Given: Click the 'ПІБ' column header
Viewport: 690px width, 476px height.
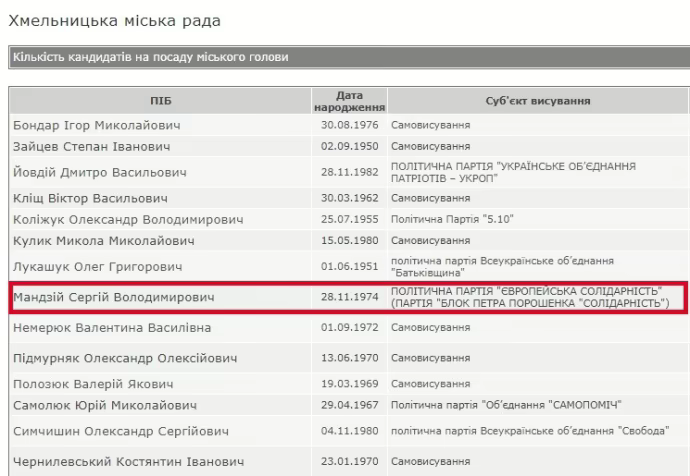Looking at the screenshot, I should click(x=160, y=101).
